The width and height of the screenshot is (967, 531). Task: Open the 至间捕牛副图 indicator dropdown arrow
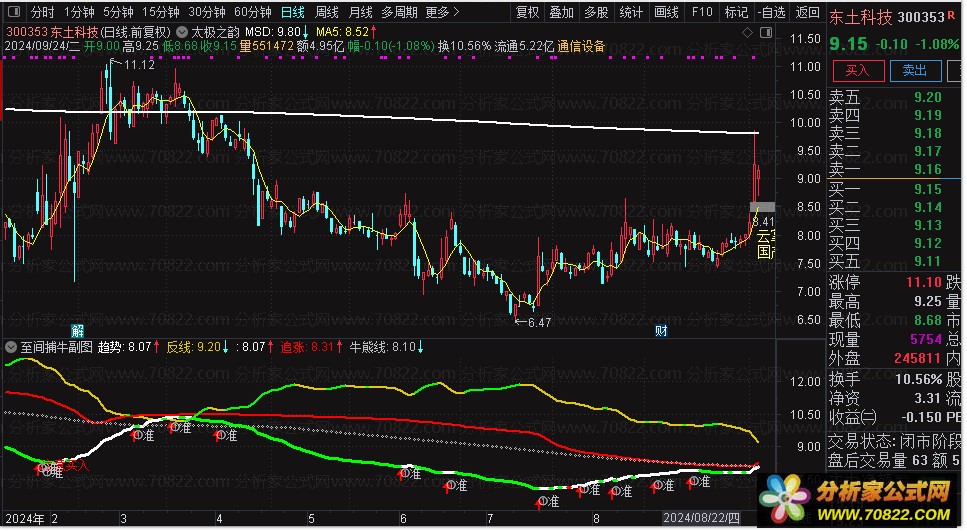10,347
